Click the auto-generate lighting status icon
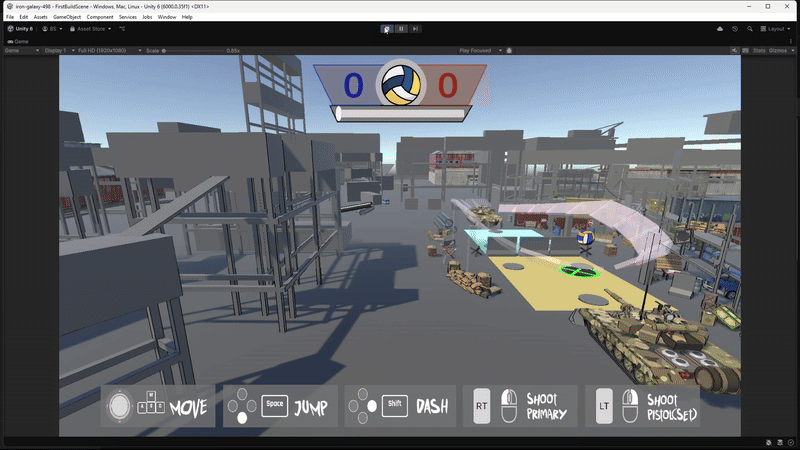 [x=769, y=442]
